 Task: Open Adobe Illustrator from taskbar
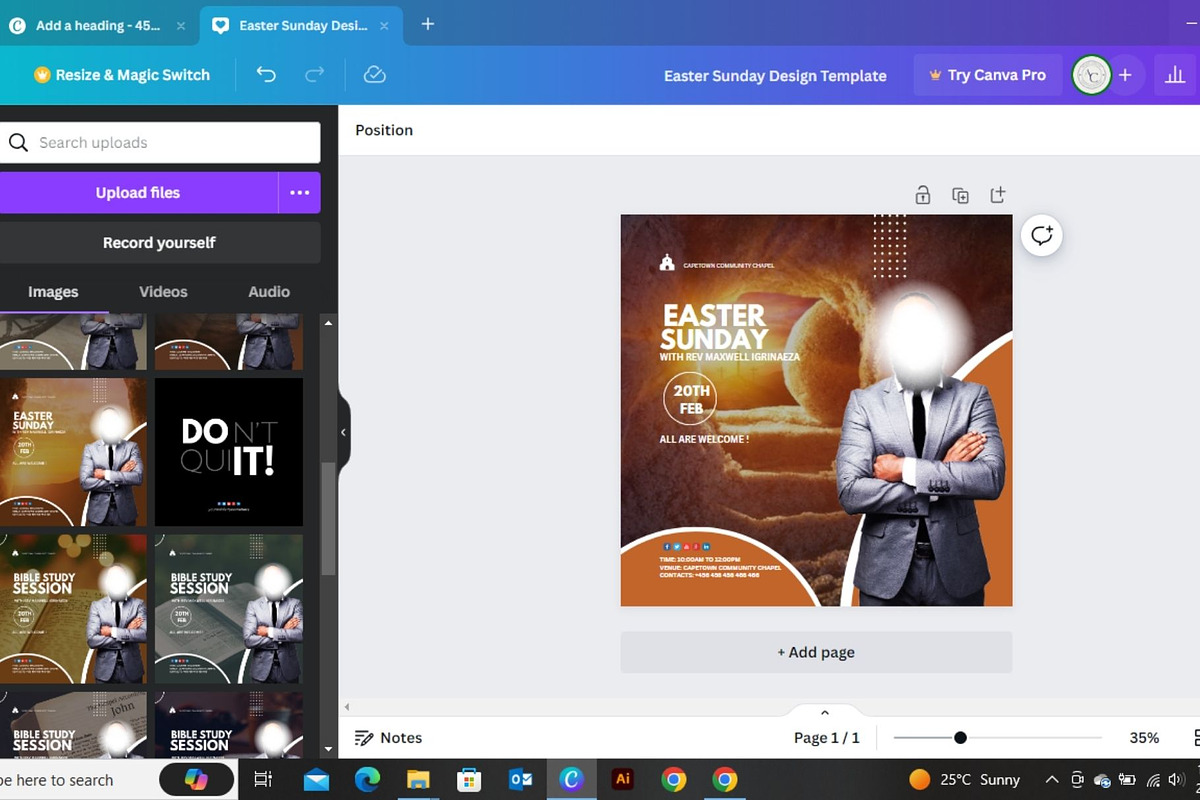(x=623, y=779)
